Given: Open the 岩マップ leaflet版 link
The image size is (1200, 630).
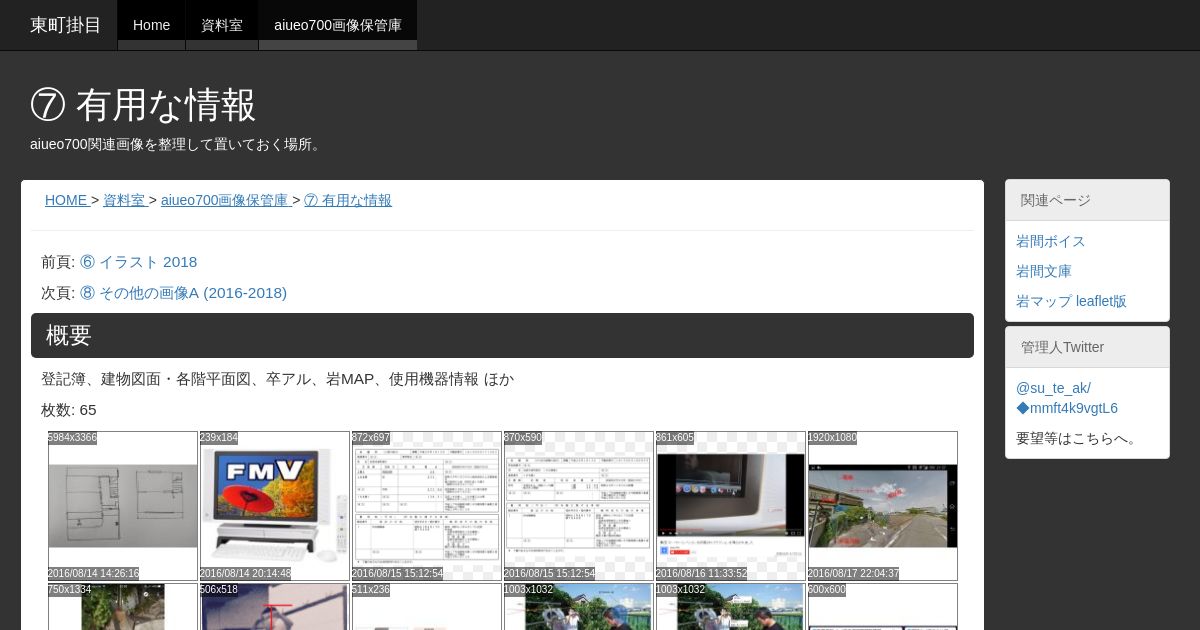Looking at the screenshot, I should tap(1071, 301).
